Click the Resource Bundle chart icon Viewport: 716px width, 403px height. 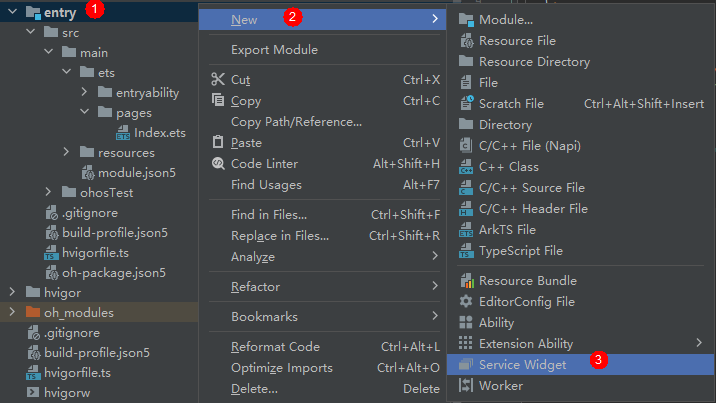click(x=467, y=281)
